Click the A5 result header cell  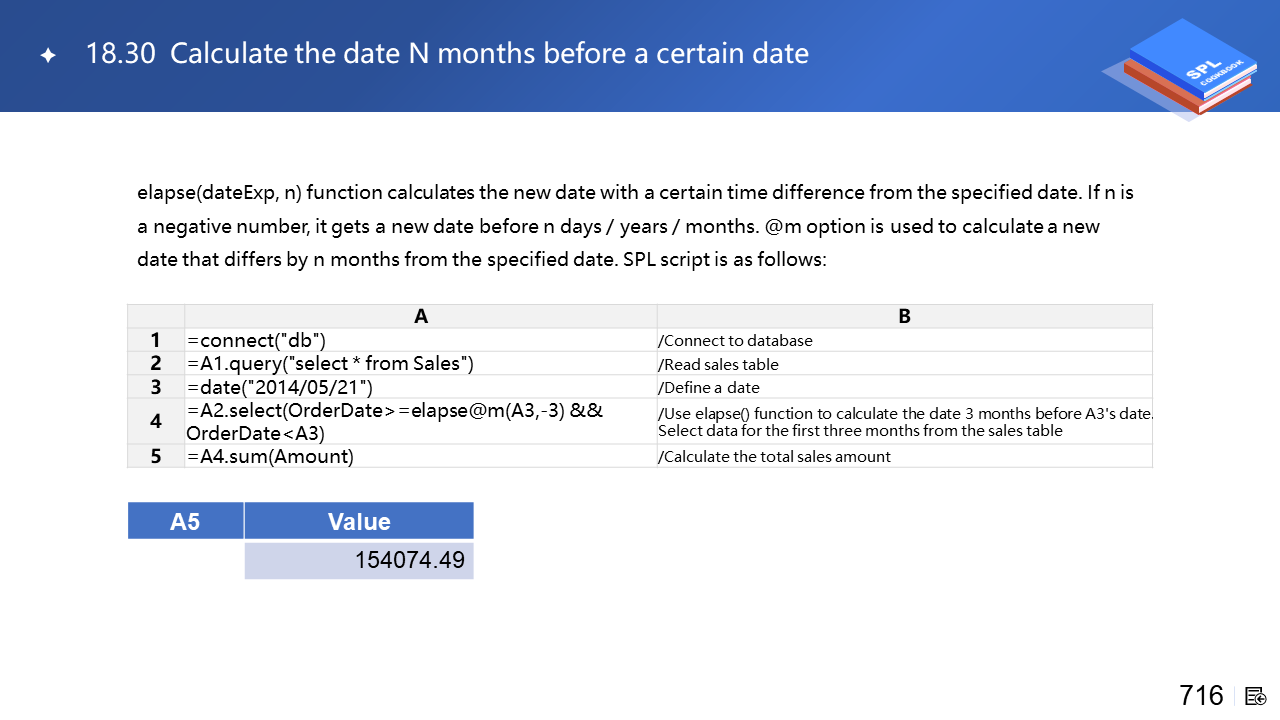click(x=185, y=521)
